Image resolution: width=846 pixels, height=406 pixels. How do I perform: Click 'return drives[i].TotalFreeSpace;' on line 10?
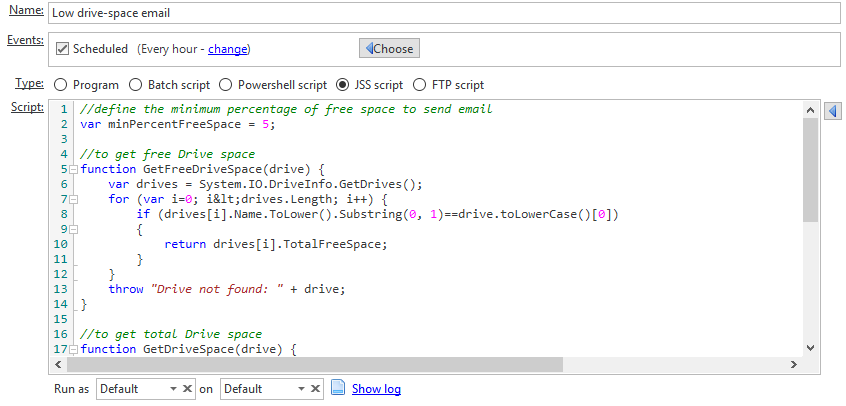276,244
